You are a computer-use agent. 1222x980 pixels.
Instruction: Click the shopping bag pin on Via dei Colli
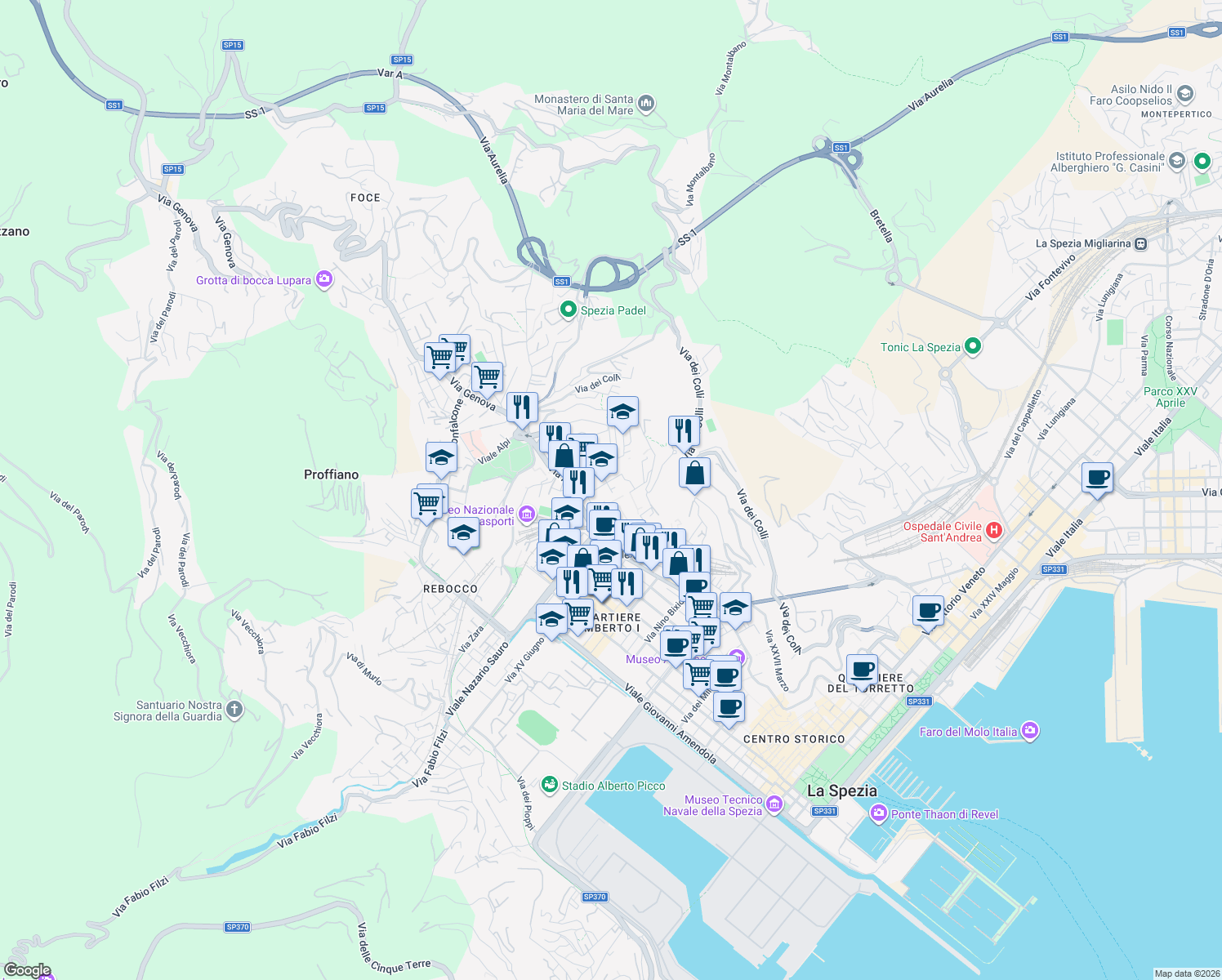coord(694,474)
